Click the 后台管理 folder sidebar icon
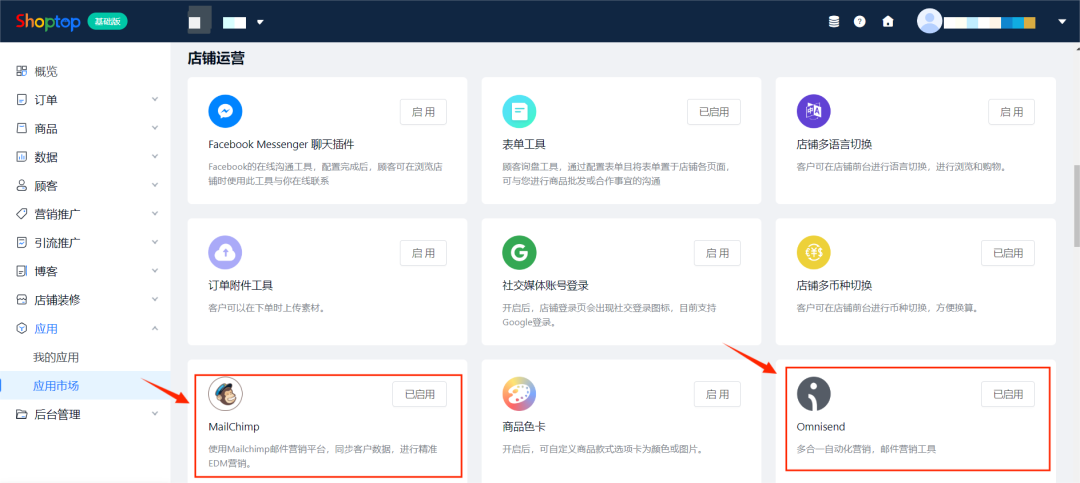The width and height of the screenshot is (1080, 483). point(21,414)
